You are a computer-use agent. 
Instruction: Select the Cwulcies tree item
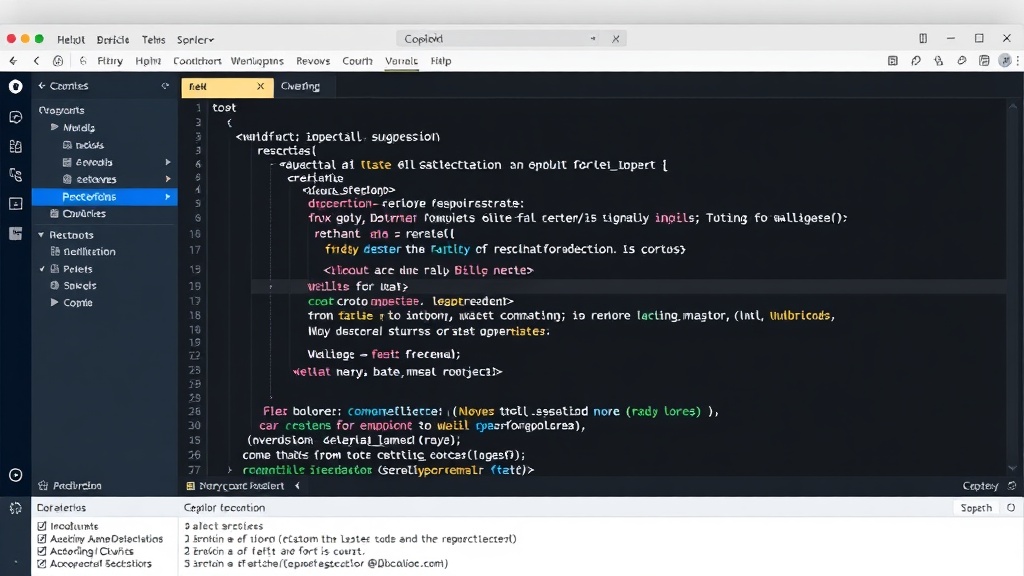pos(84,214)
